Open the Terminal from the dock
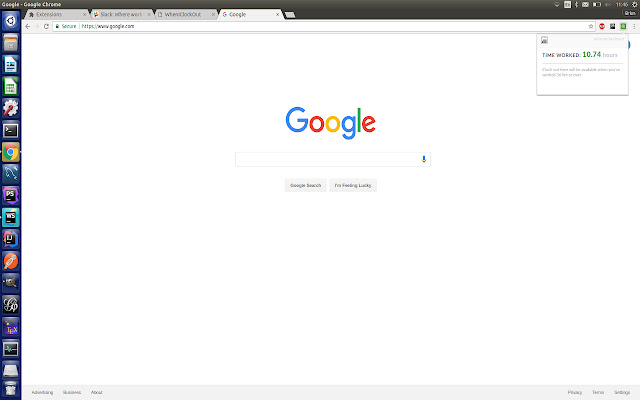 click(x=11, y=130)
